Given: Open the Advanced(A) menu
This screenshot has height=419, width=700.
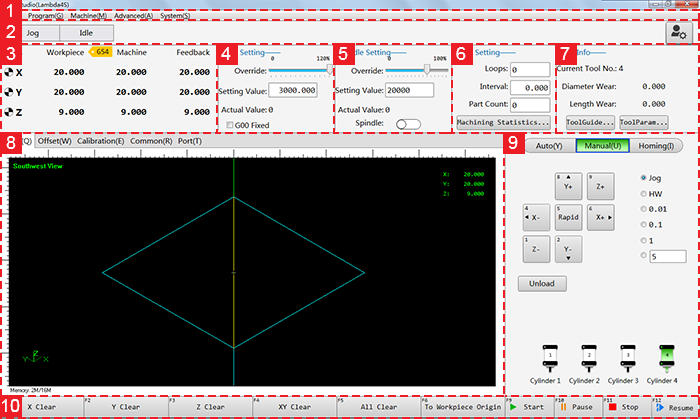Looking at the screenshot, I should 133,16.
